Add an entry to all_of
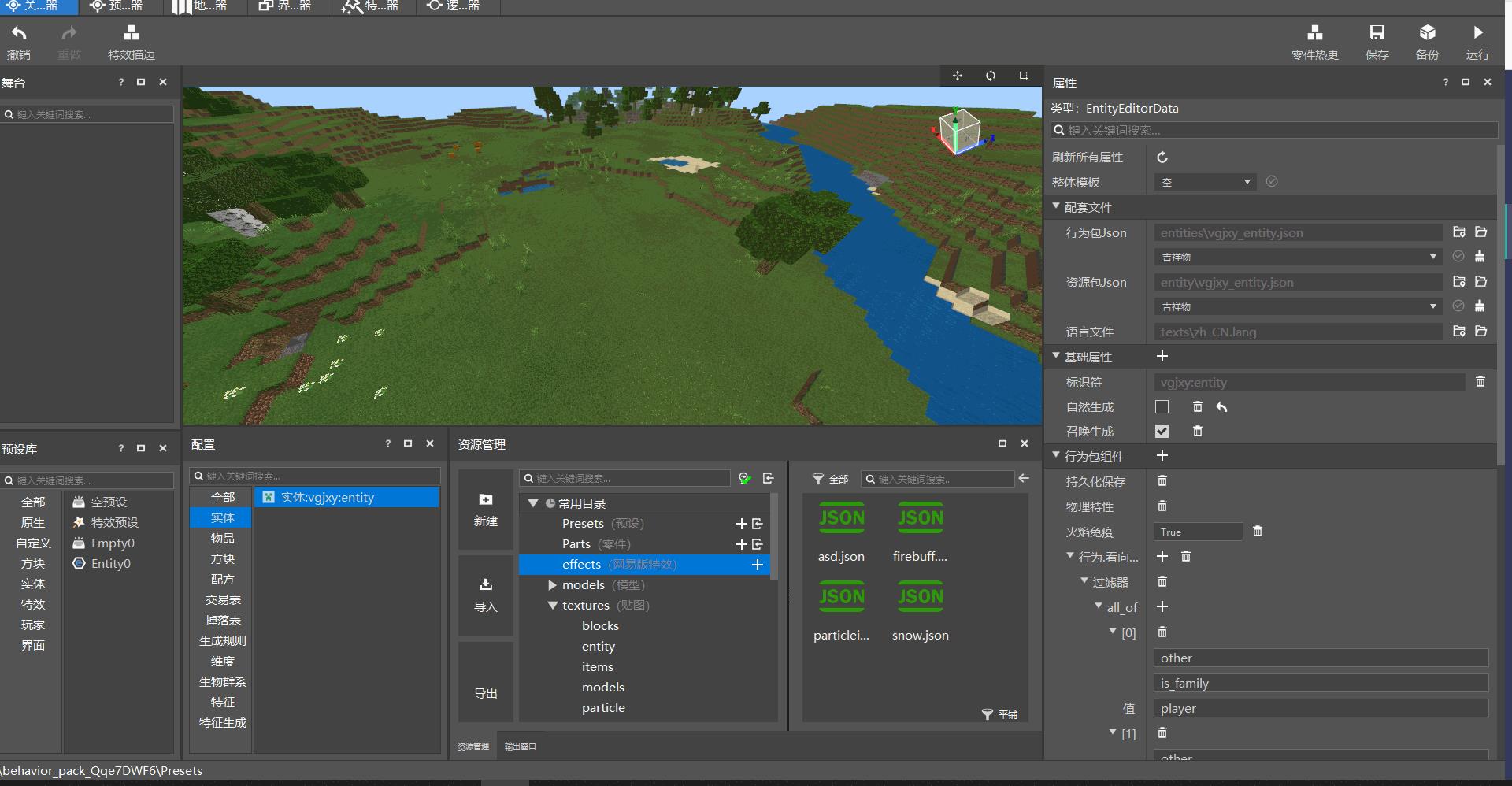Image resolution: width=1512 pixels, height=786 pixels. [x=1162, y=607]
